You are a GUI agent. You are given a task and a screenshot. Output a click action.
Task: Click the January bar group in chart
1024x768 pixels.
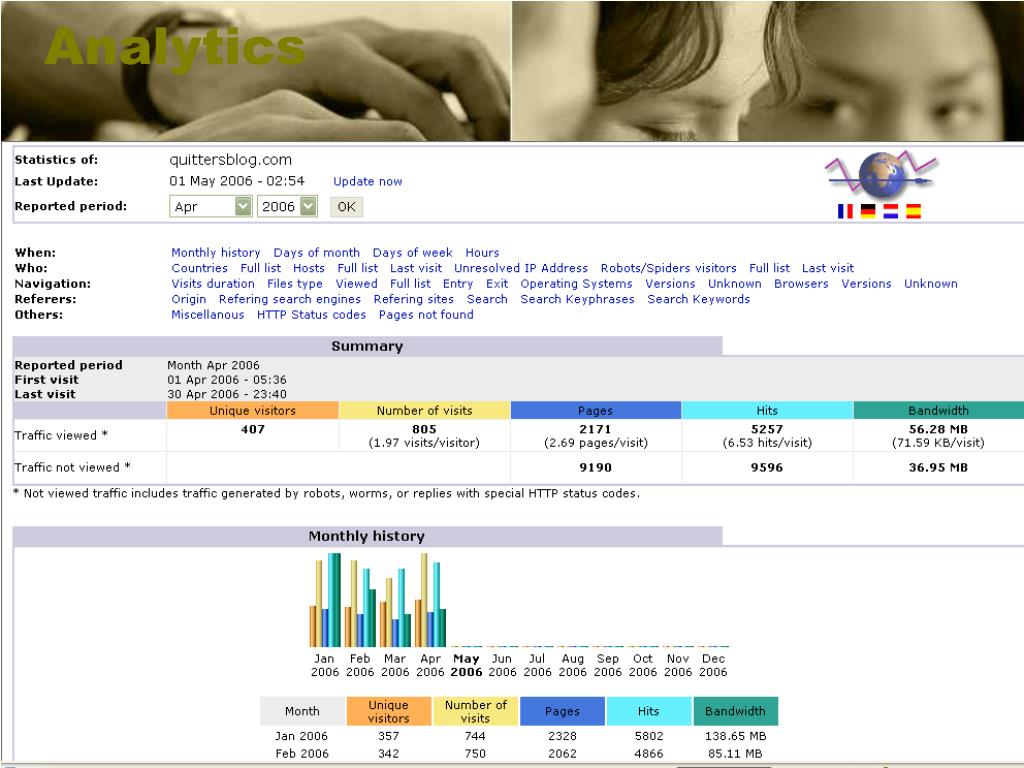[x=325, y=600]
